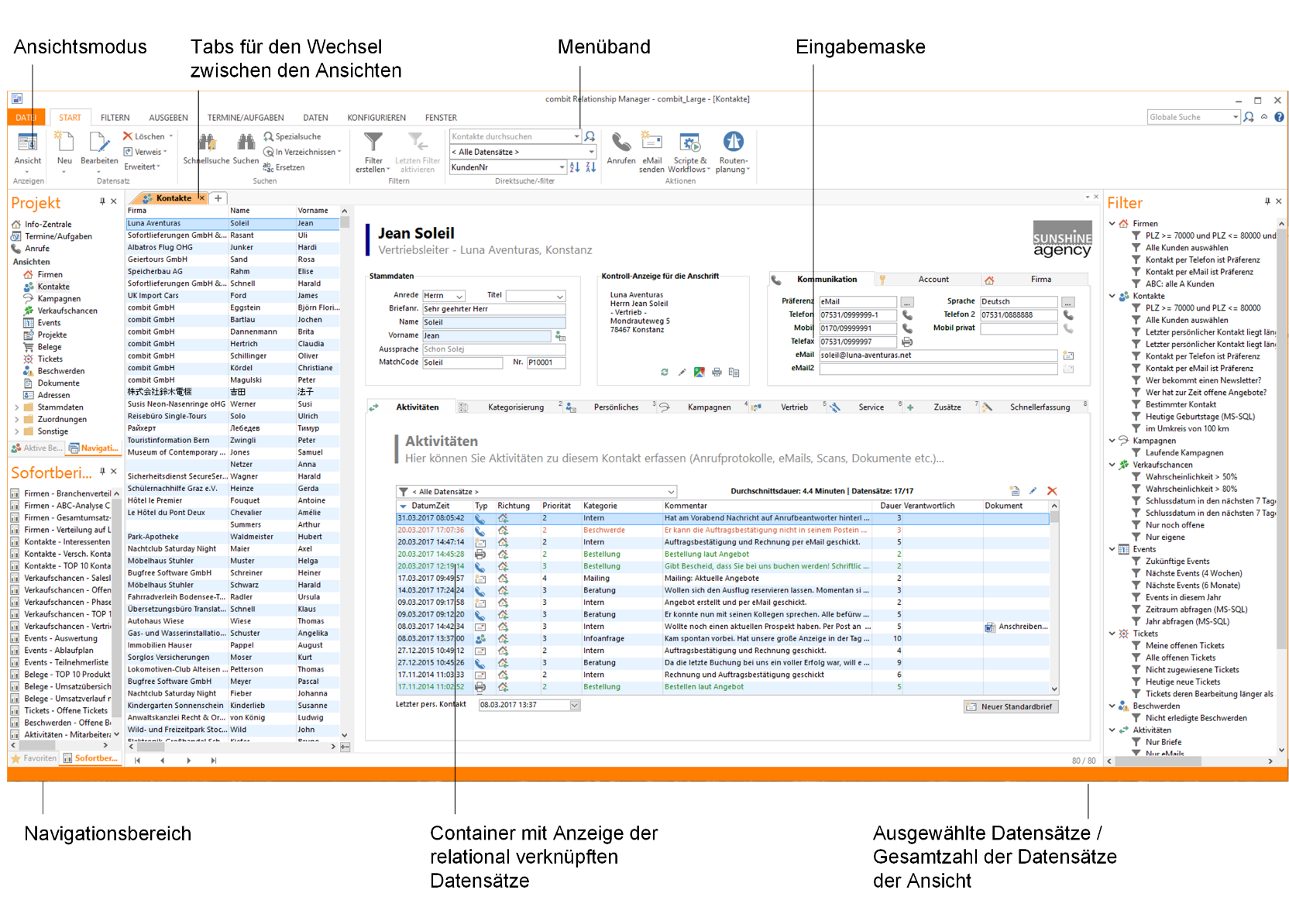Click the Neuer Standardbrief button
The width and height of the screenshot is (1289, 924).
1010,706
